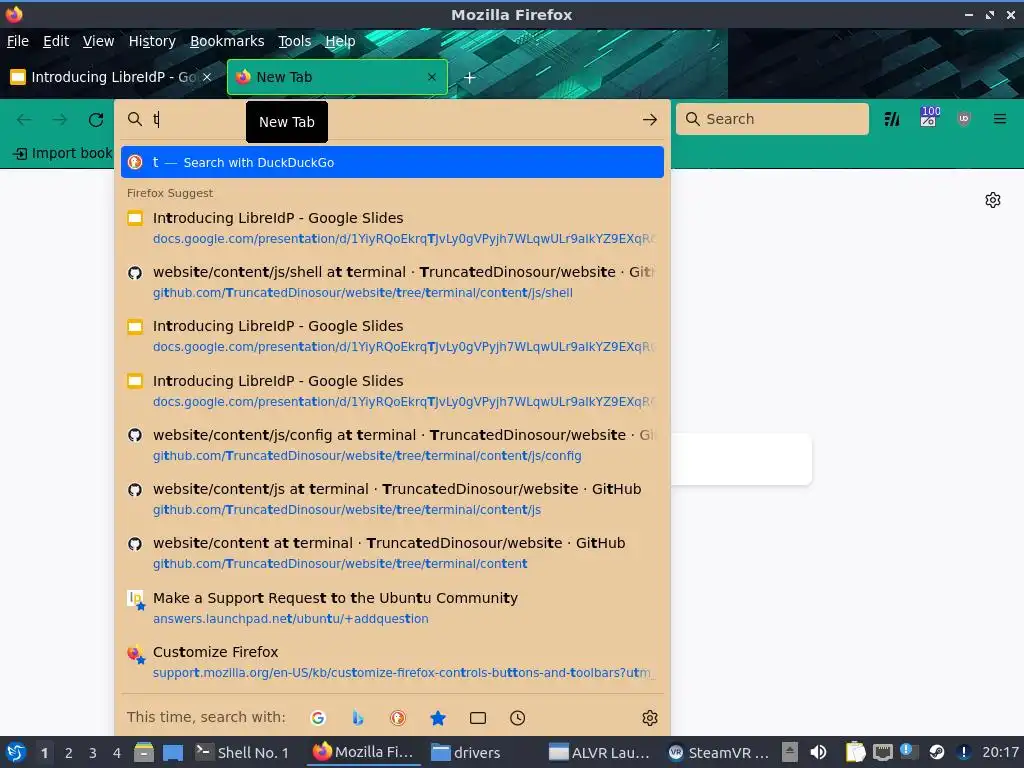Open website/content/js/shell at terminal suggestion
This screenshot has width=1024, height=768.
tap(392, 282)
